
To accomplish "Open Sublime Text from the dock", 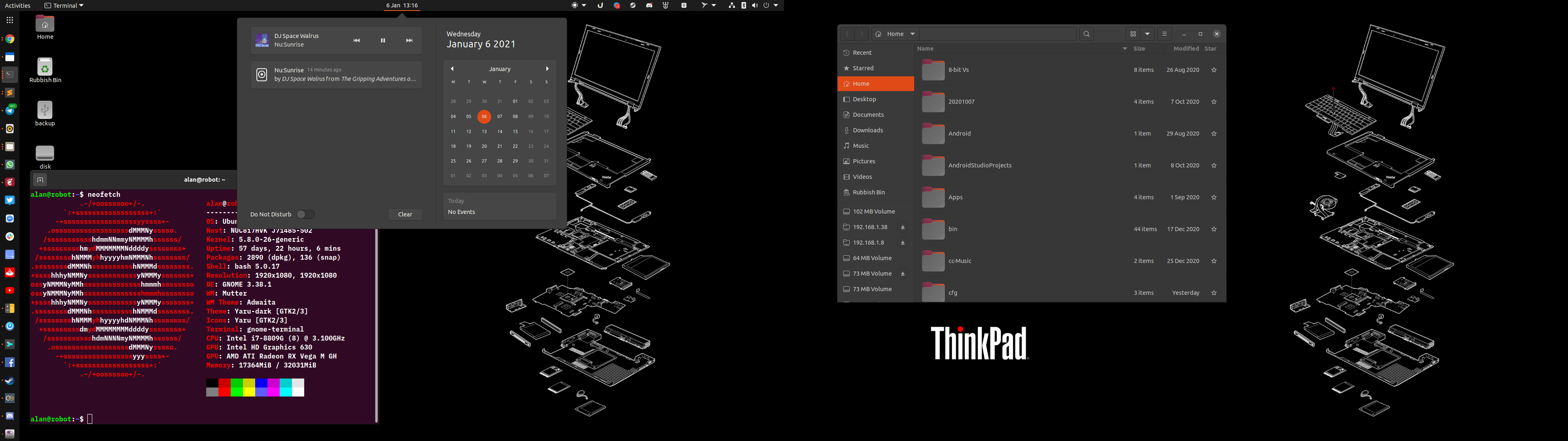I will [x=10, y=93].
